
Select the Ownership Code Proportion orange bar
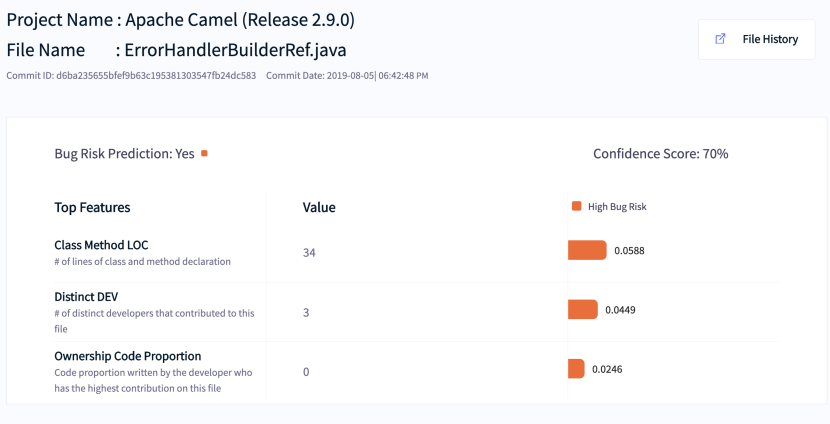576,369
